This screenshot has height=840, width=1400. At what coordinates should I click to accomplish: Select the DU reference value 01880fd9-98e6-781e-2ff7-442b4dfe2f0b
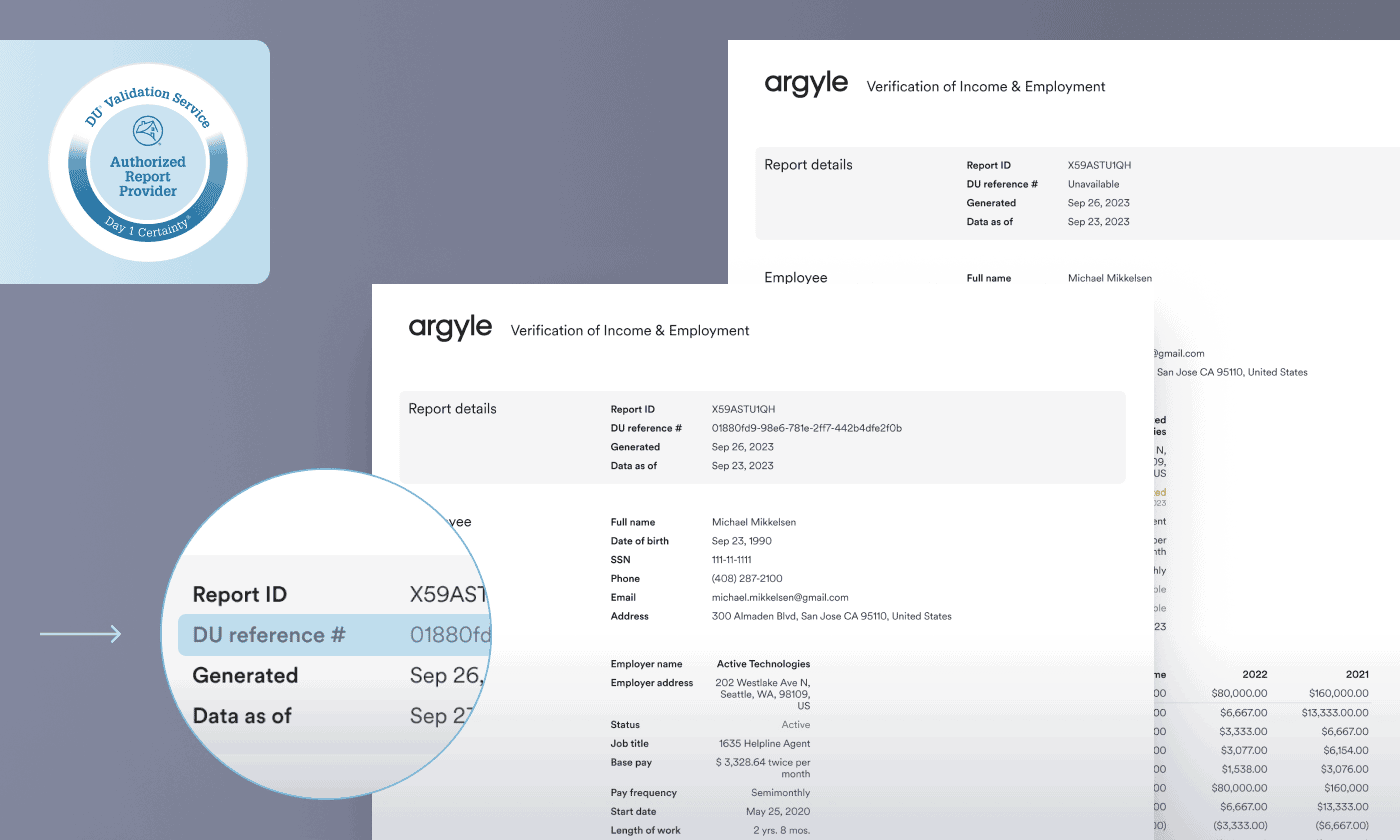pos(807,428)
